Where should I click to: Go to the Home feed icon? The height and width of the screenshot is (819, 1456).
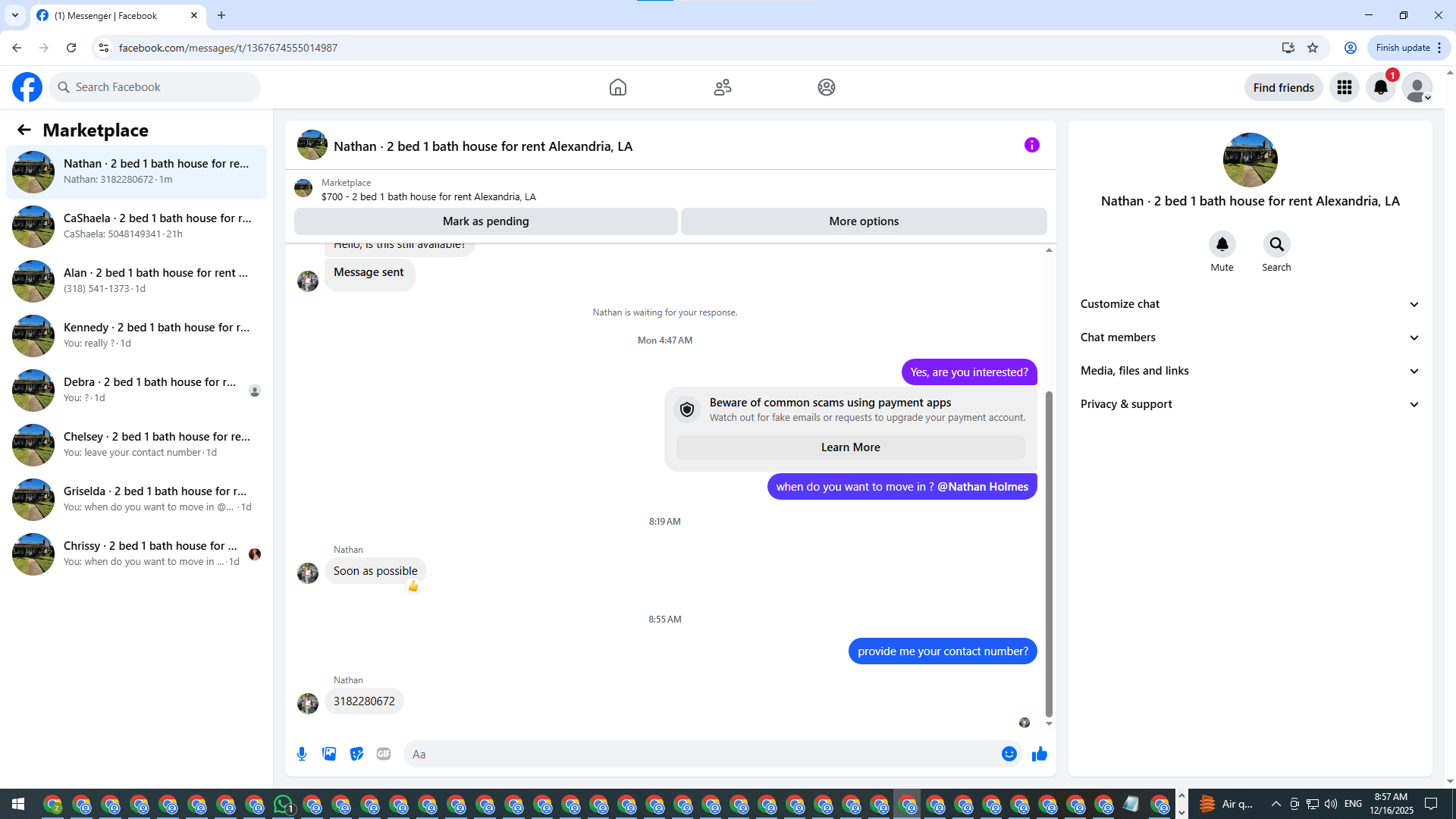(618, 87)
